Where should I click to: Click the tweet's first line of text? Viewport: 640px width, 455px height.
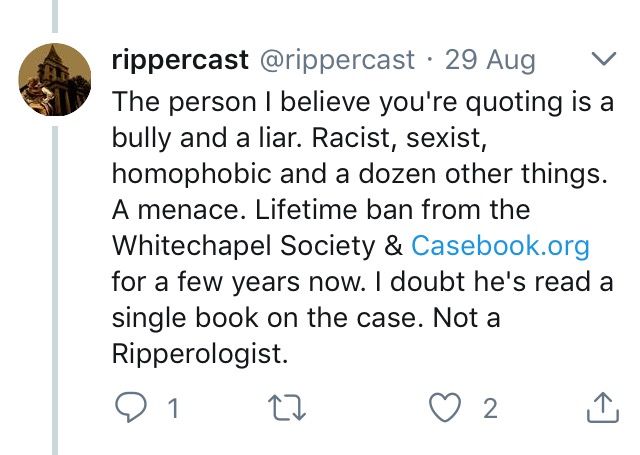click(x=362, y=101)
